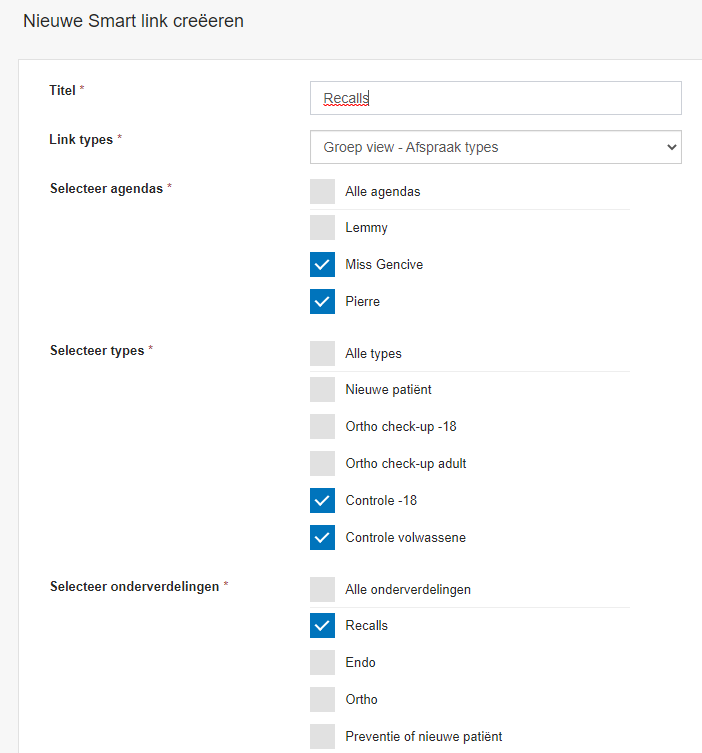Check Alle onderverdelingen checkbox
This screenshot has height=753, width=702.
[322, 589]
